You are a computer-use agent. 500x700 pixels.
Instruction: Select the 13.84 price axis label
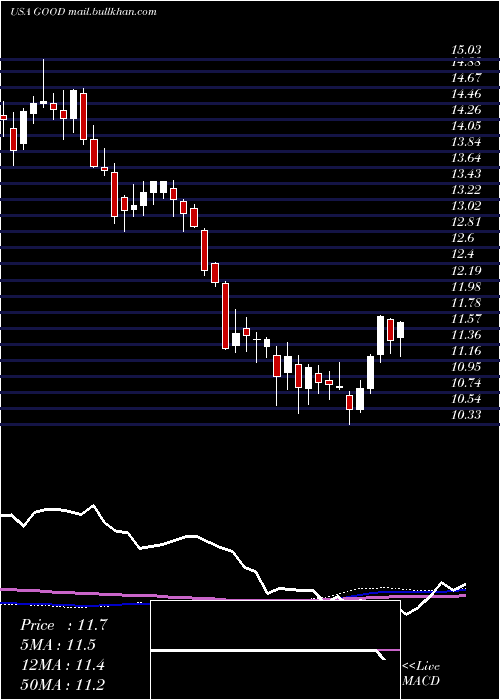click(466, 142)
